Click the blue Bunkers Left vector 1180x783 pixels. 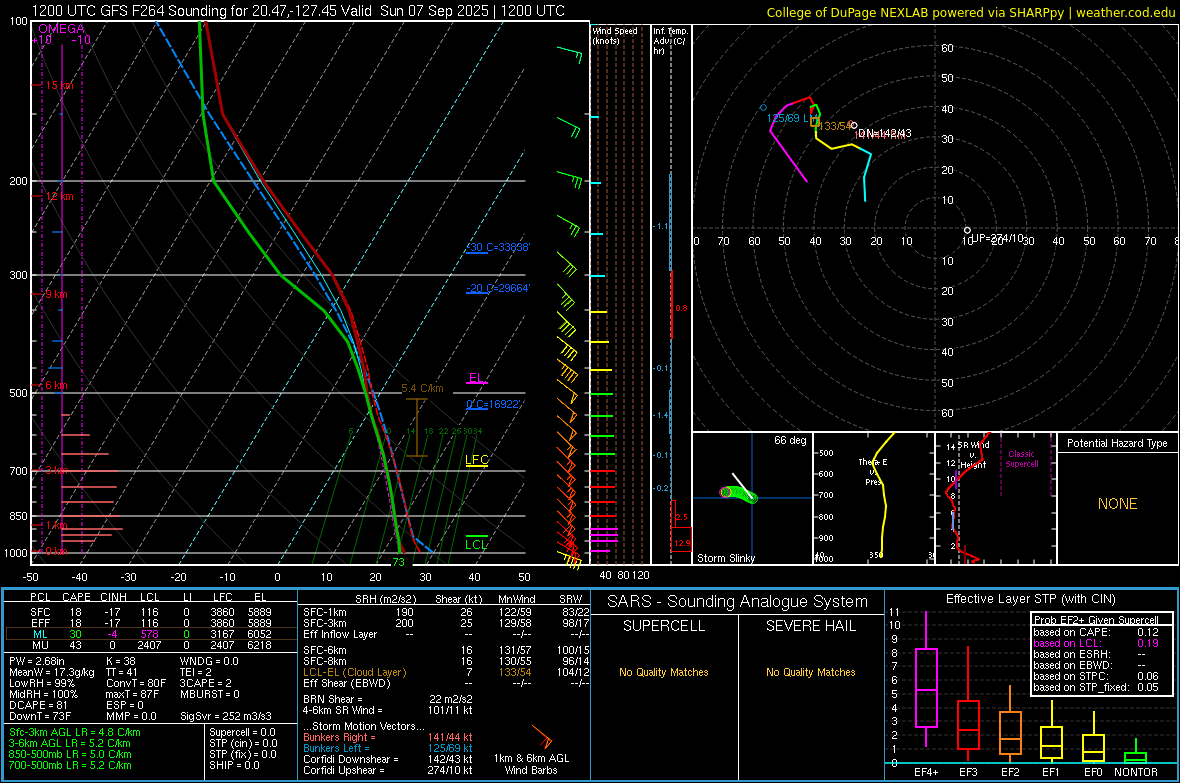pyautogui.click(x=388, y=748)
